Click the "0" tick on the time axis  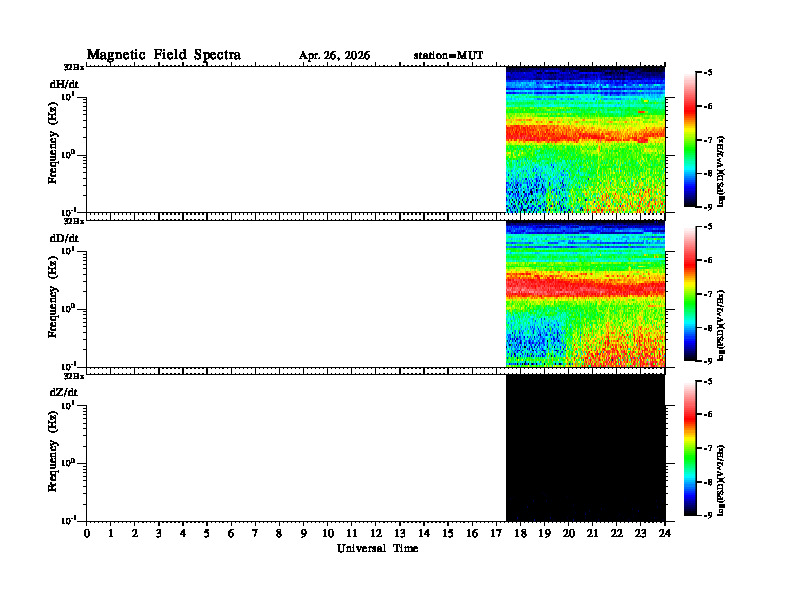[x=87, y=533]
